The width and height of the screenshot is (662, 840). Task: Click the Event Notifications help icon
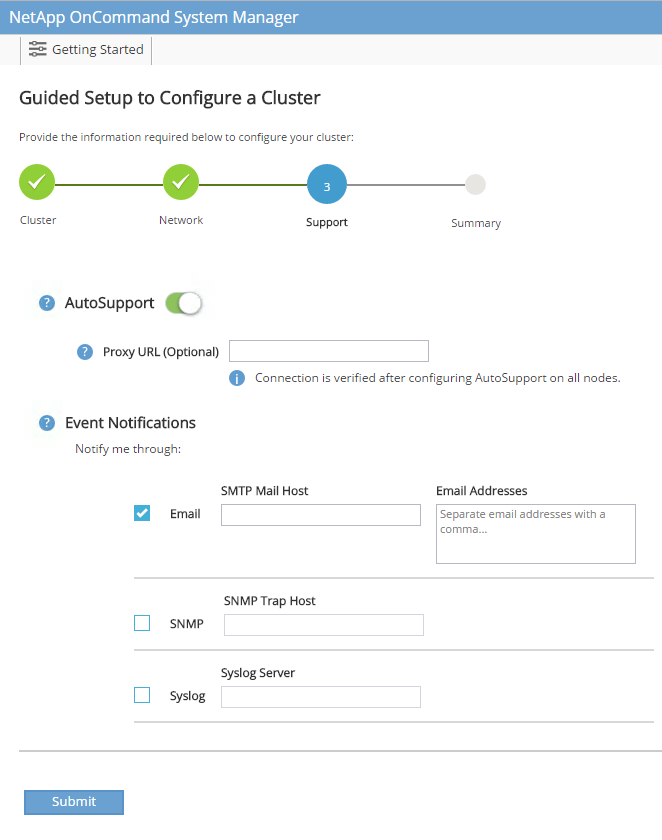[46, 423]
